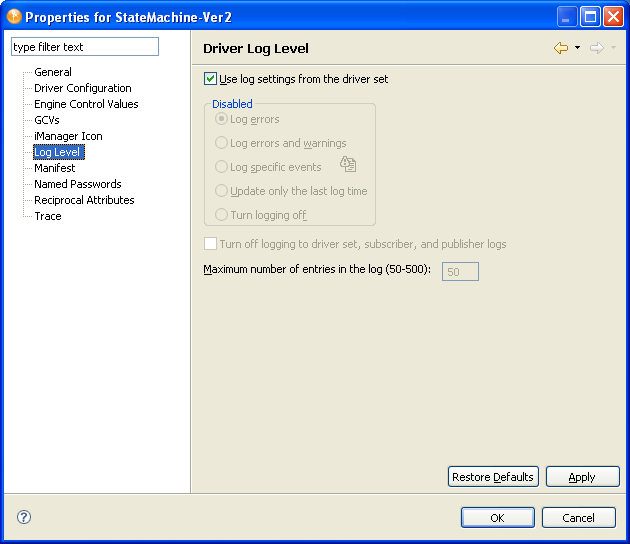The width and height of the screenshot is (630, 544).
Task: Open the Manifest page
Action: pos(55,168)
